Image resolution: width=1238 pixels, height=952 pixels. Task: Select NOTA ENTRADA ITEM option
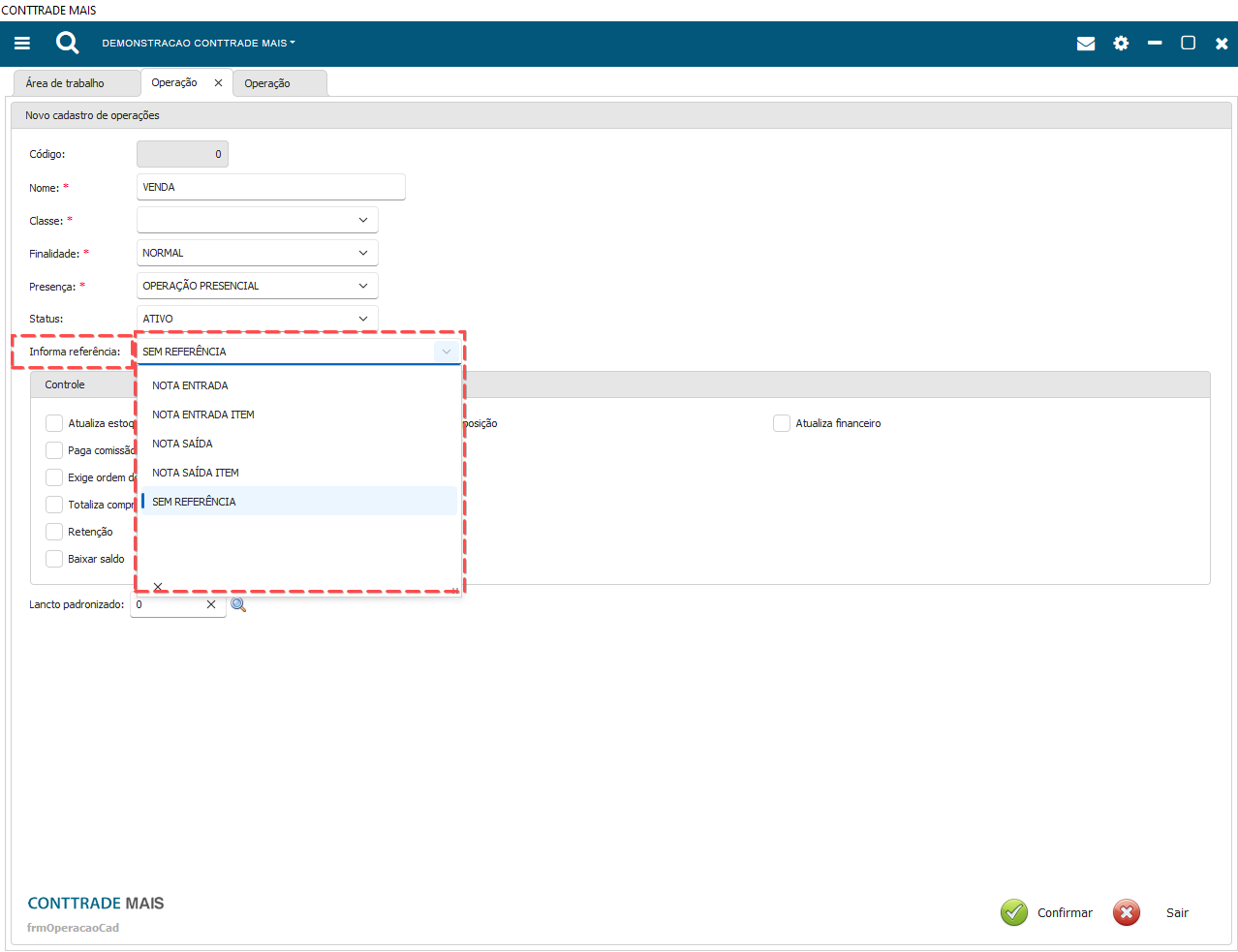203,415
